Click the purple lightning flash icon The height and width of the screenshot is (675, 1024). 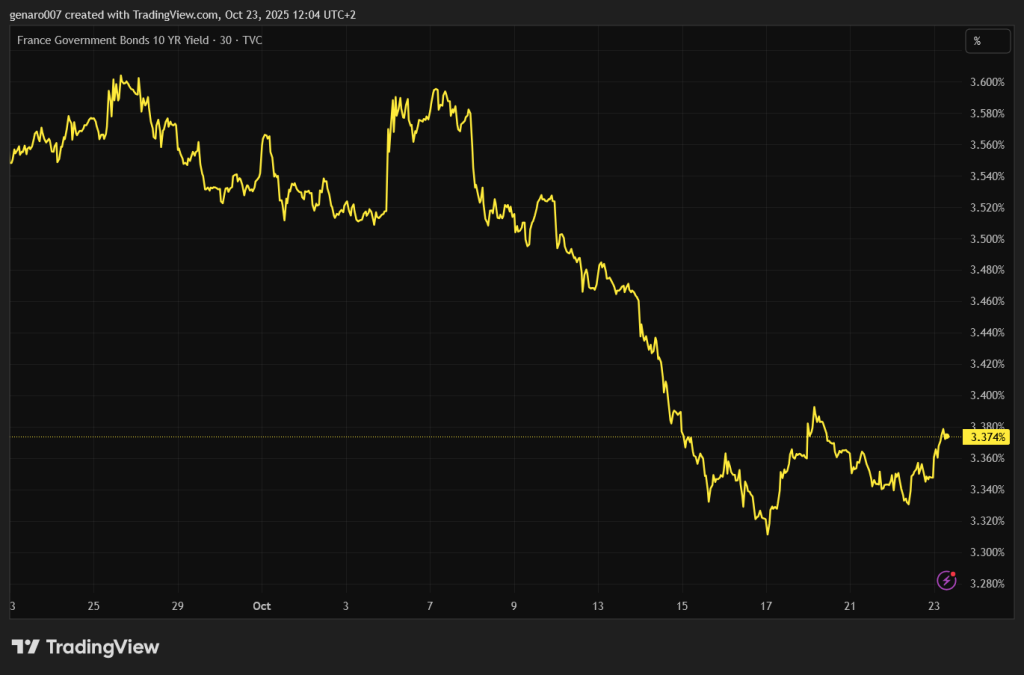tap(946, 580)
